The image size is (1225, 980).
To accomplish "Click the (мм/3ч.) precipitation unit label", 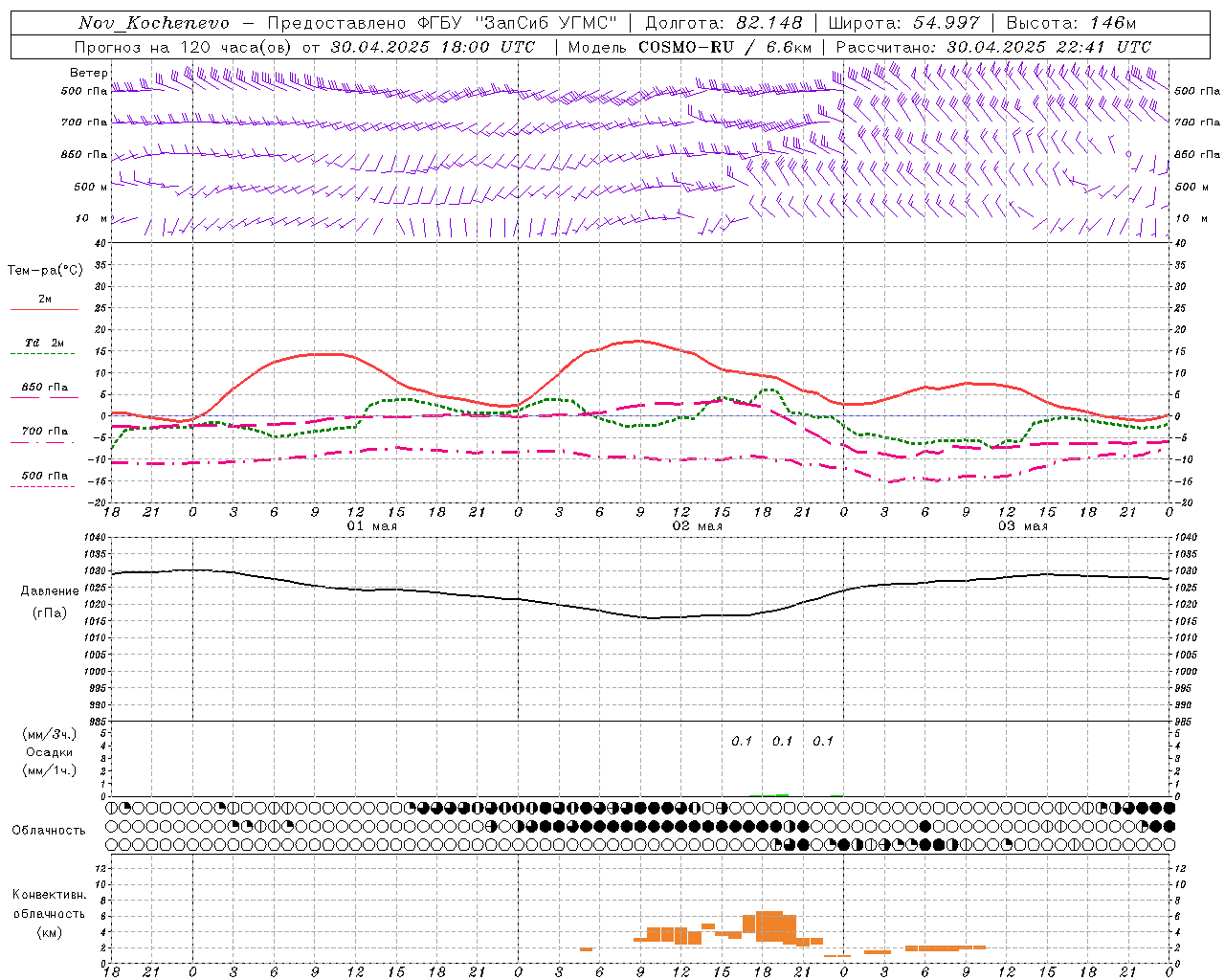I will pyautogui.click(x=50, y=734).
